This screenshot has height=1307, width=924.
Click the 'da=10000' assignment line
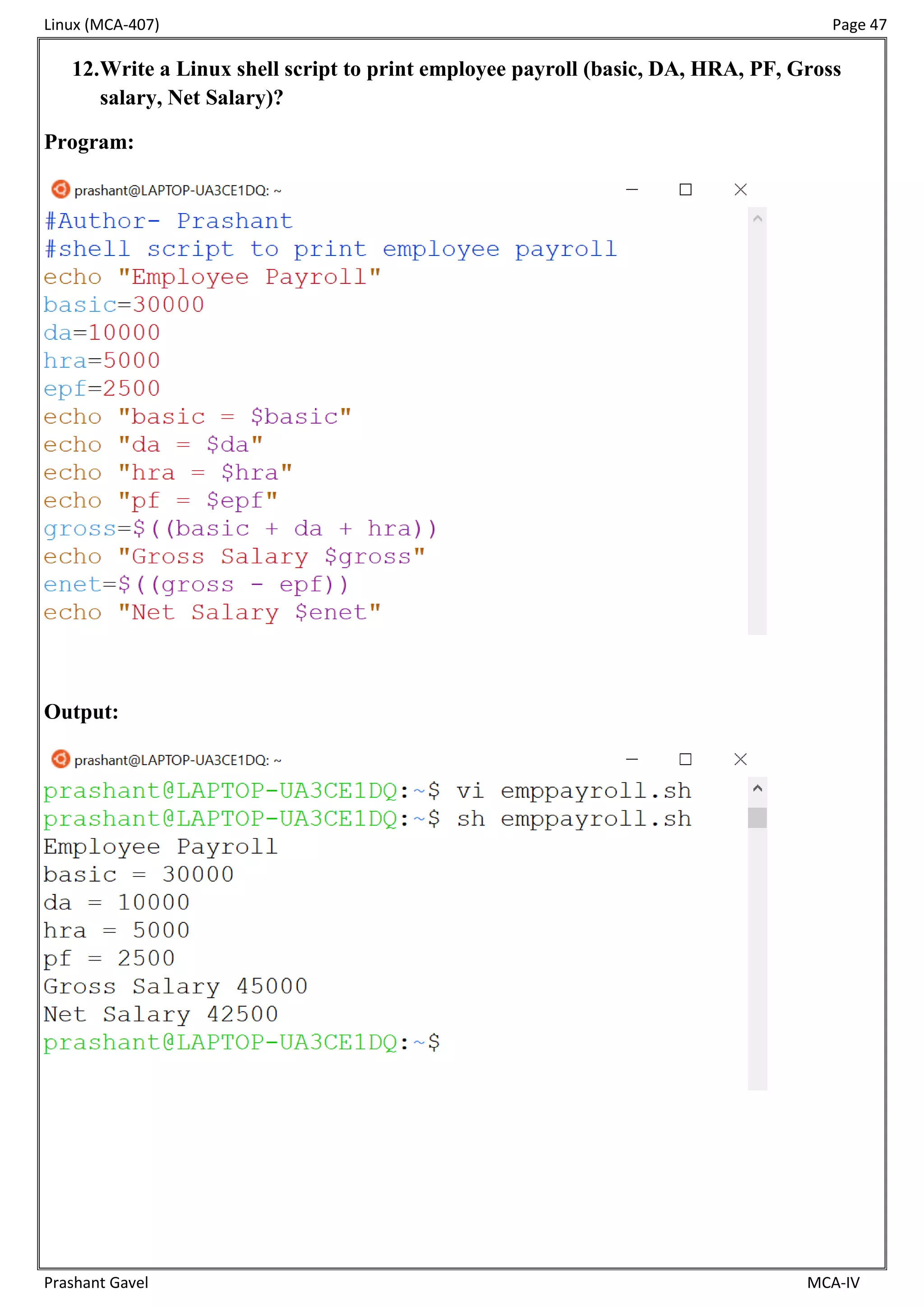[x=102, y=333]
